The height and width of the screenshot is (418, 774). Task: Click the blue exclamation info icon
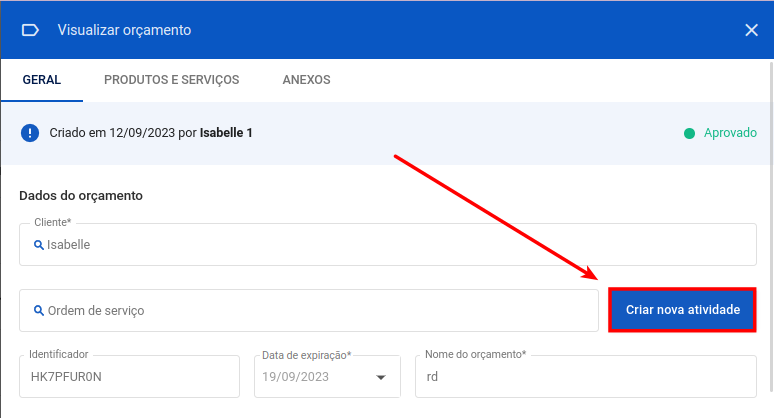(30, 133)
